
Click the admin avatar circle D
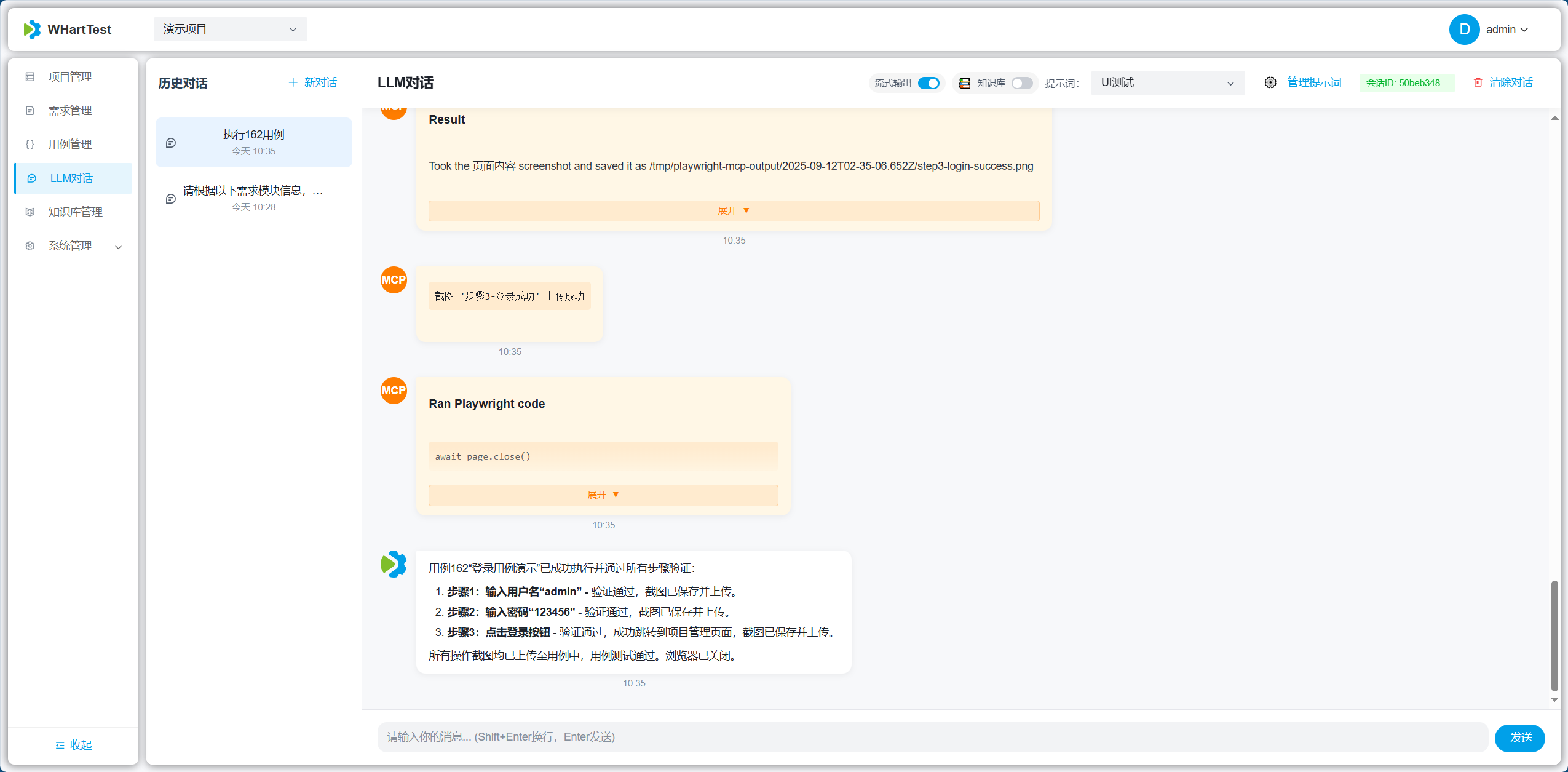[1464, 30]
